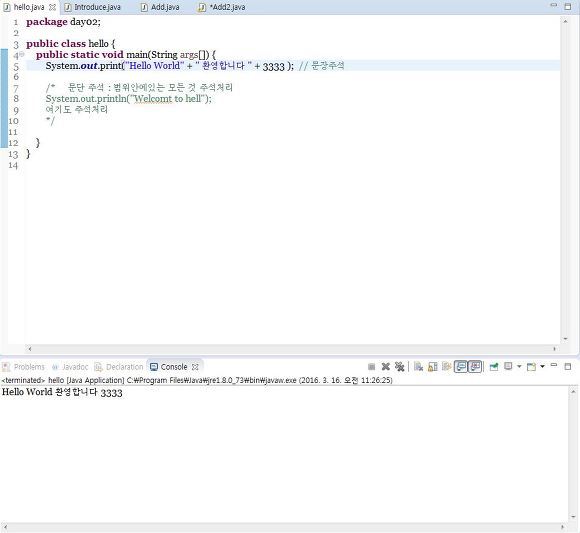Click the 'package day02;' line
This screenshot has height=533, width=580.
click(63, 22)
